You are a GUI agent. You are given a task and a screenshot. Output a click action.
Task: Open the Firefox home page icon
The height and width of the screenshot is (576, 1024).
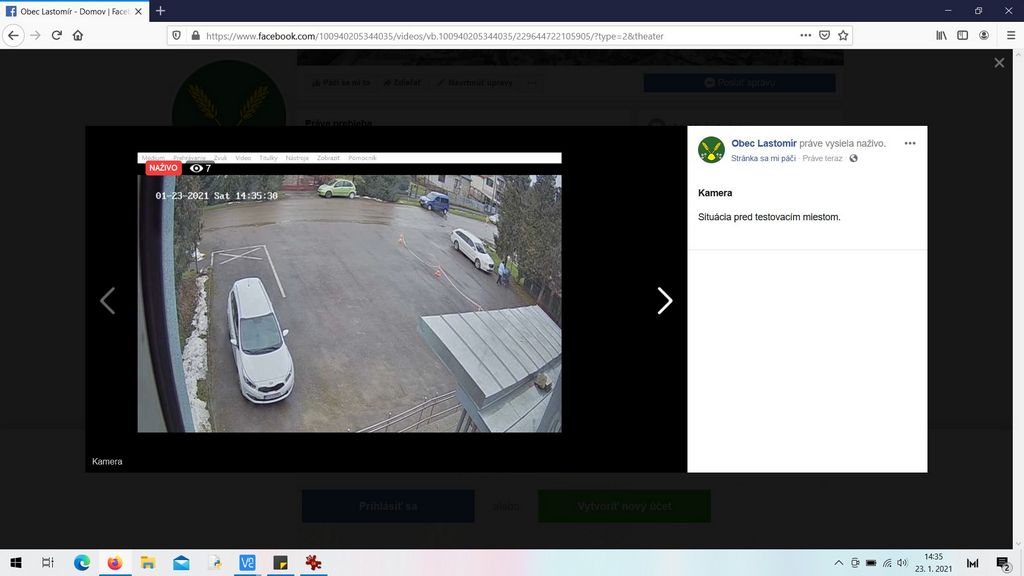point(78,35)
